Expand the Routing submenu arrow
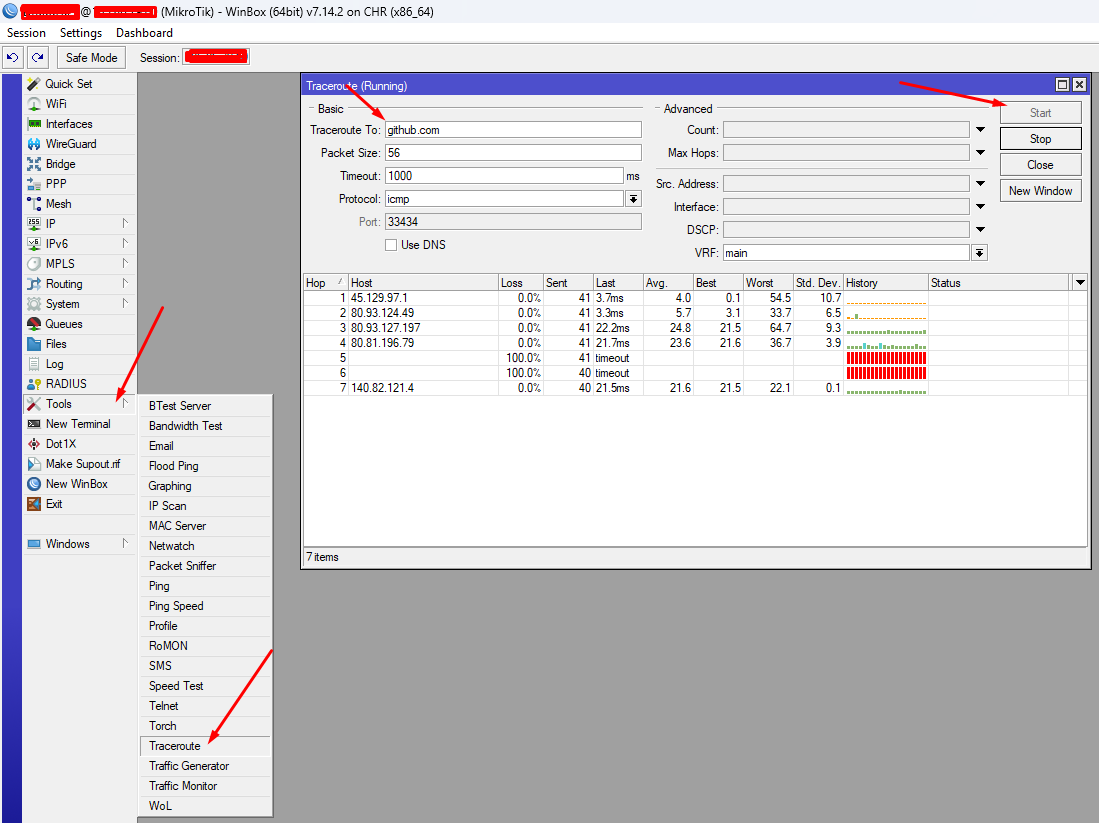Screen dimensions: 1099x823 coord(125,283)
